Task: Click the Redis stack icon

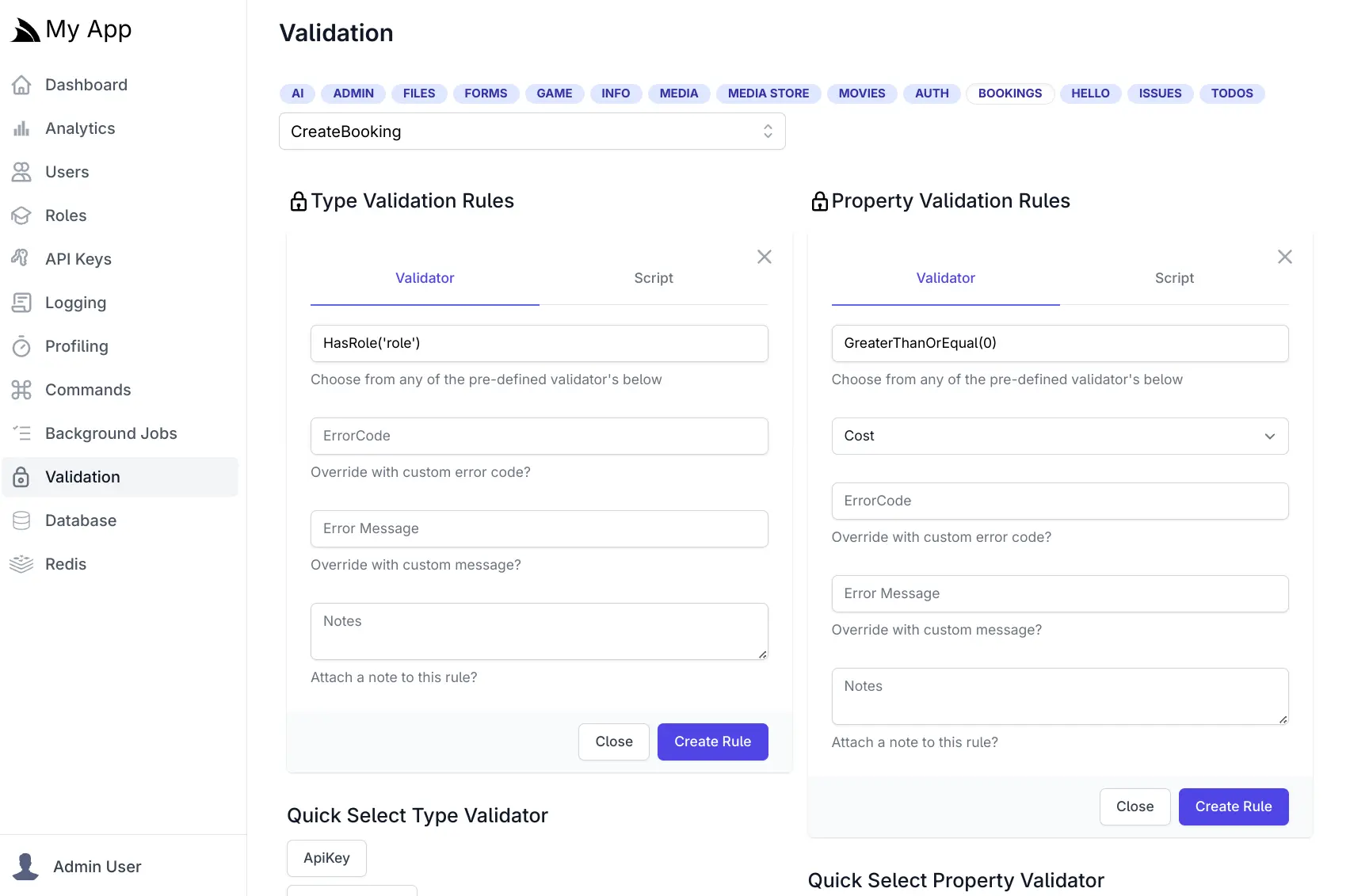Action: click(x=22, y=564)
